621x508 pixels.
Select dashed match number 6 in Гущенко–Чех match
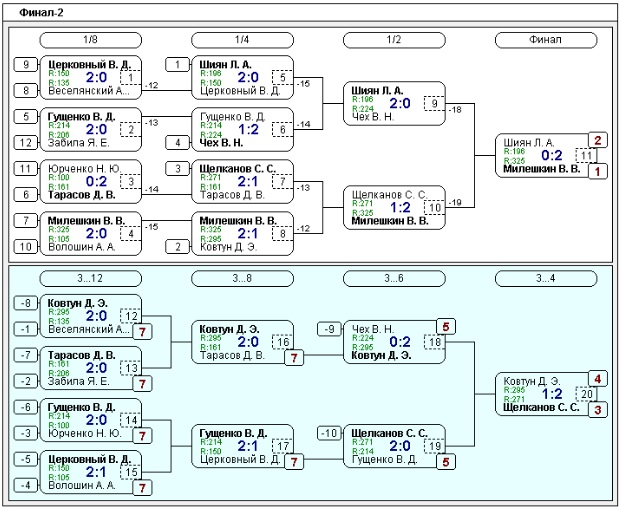click(282, 129)
